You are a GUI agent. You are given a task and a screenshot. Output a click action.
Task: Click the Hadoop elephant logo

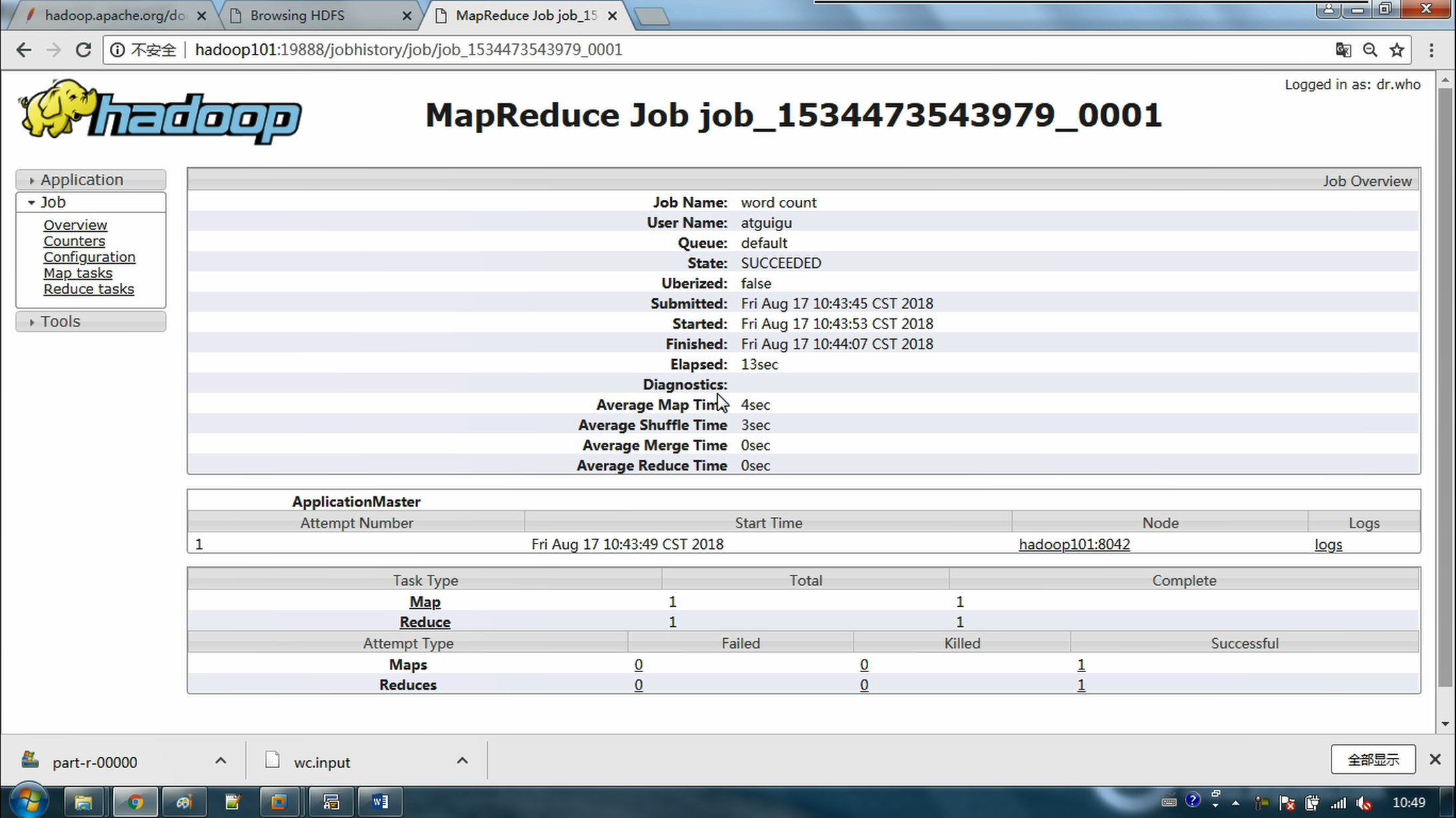[160, 112]
